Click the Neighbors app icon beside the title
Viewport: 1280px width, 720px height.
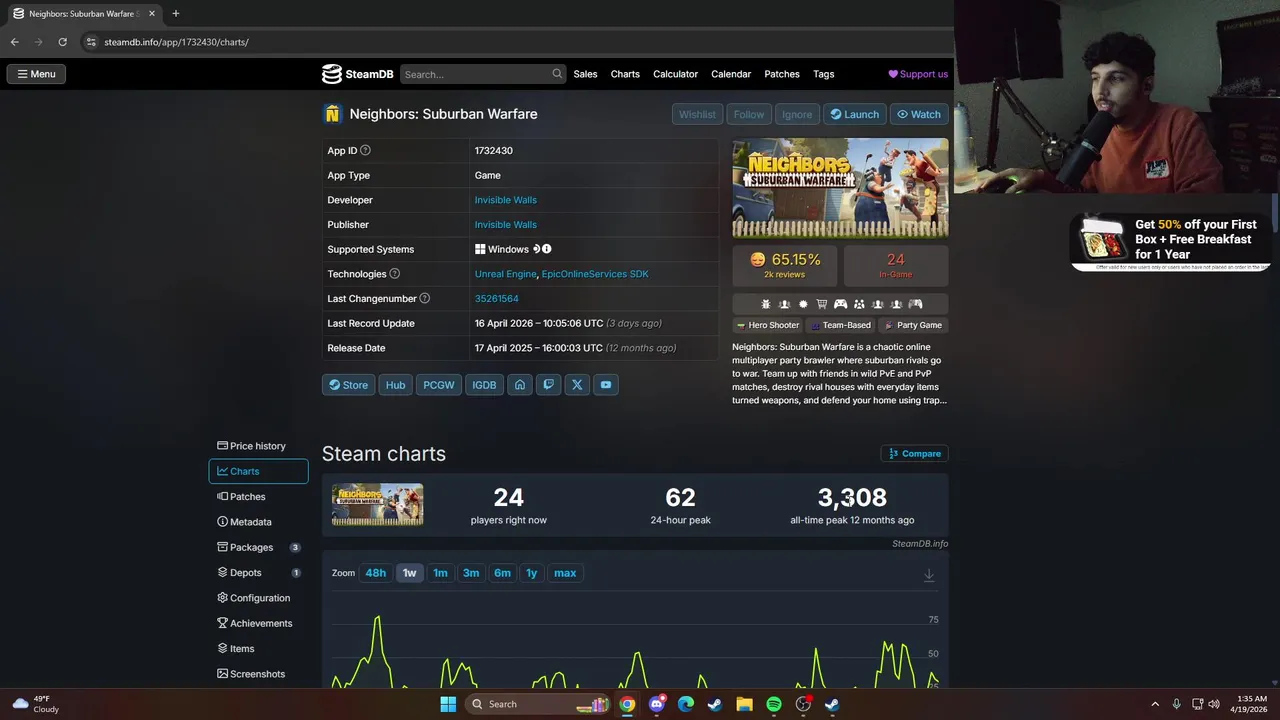pyautogui.click(x=332, y=114)
